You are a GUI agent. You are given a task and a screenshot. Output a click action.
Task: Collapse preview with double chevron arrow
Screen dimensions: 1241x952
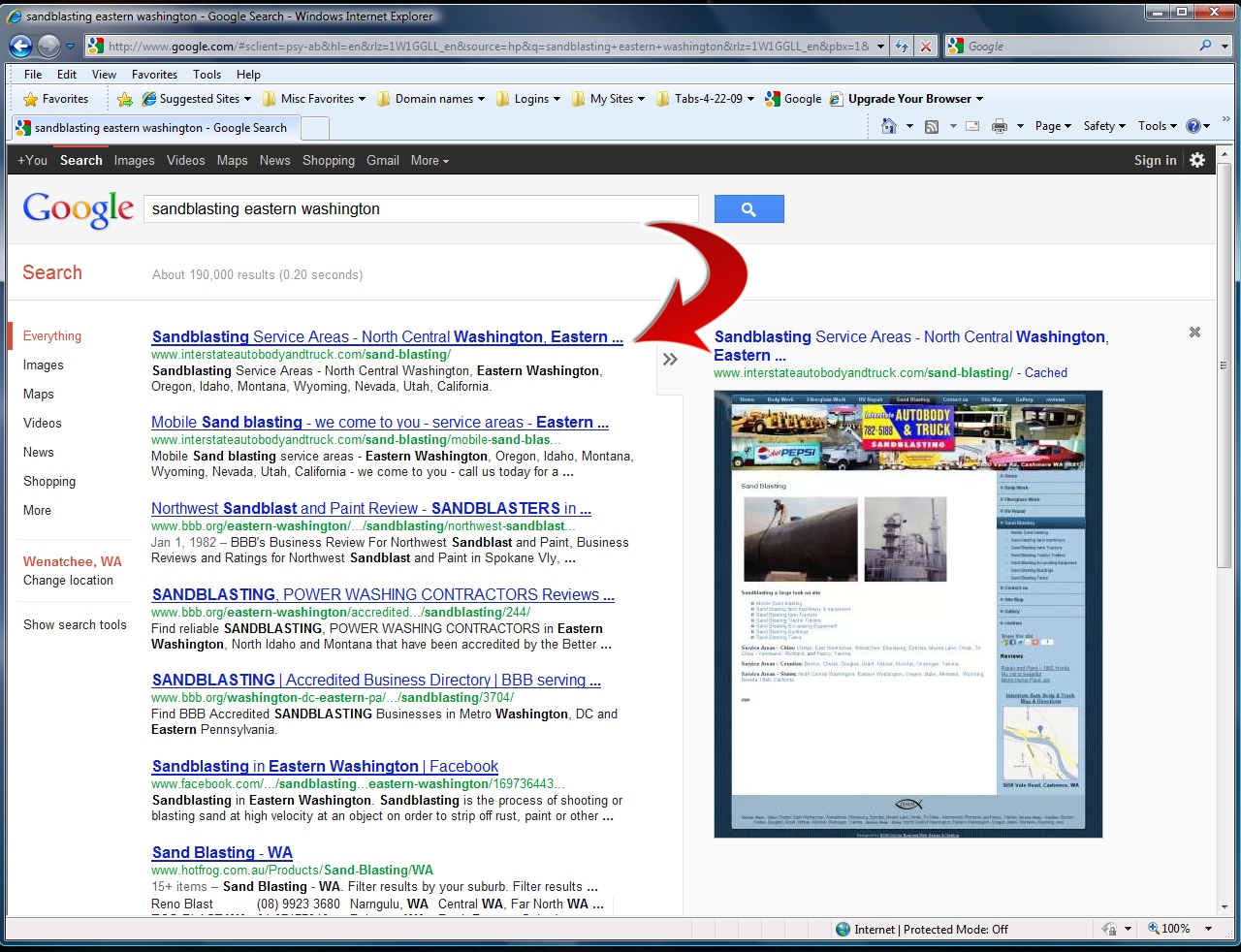coord(670,360)
